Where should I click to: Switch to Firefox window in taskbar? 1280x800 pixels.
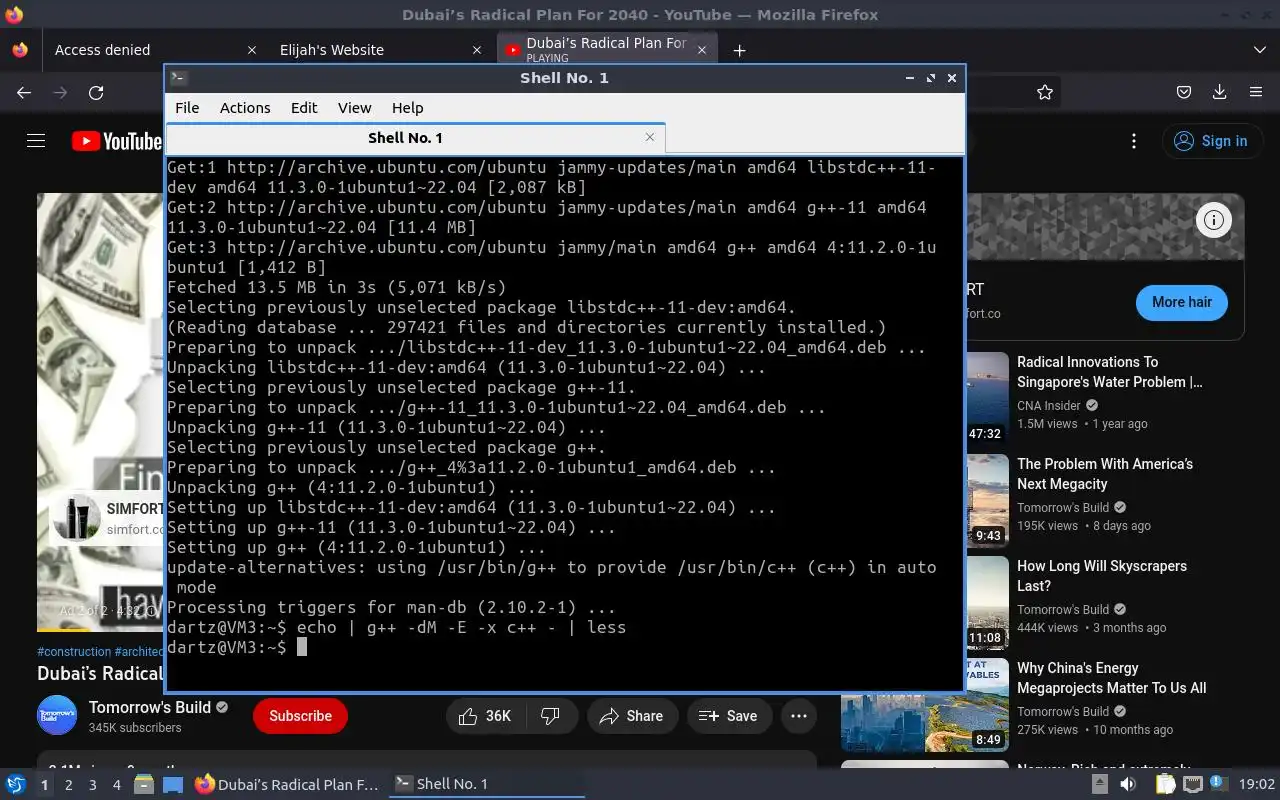[287, 784]
